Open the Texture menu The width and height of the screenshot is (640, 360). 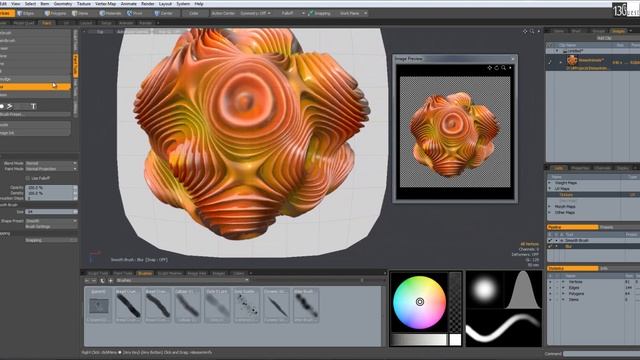point(84,4)
